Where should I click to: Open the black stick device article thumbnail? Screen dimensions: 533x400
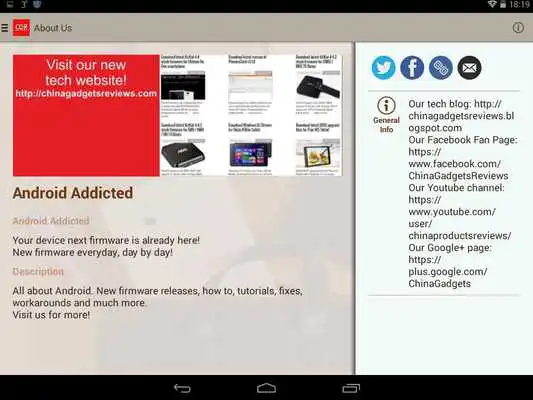[318, 86]
